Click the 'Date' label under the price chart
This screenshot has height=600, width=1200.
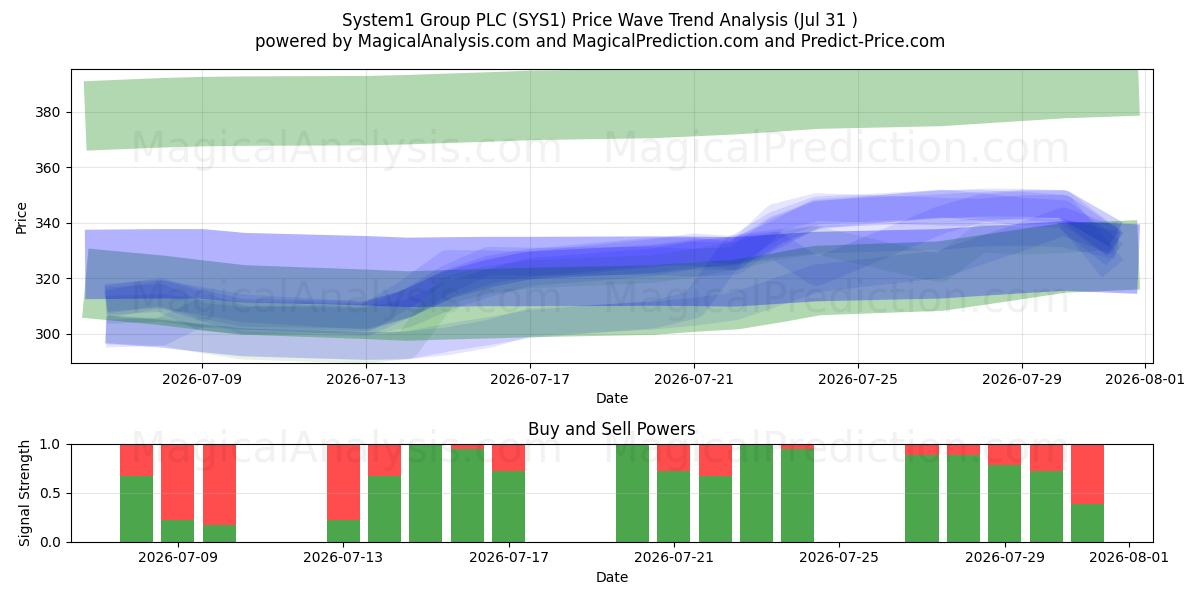click(612, 398)
